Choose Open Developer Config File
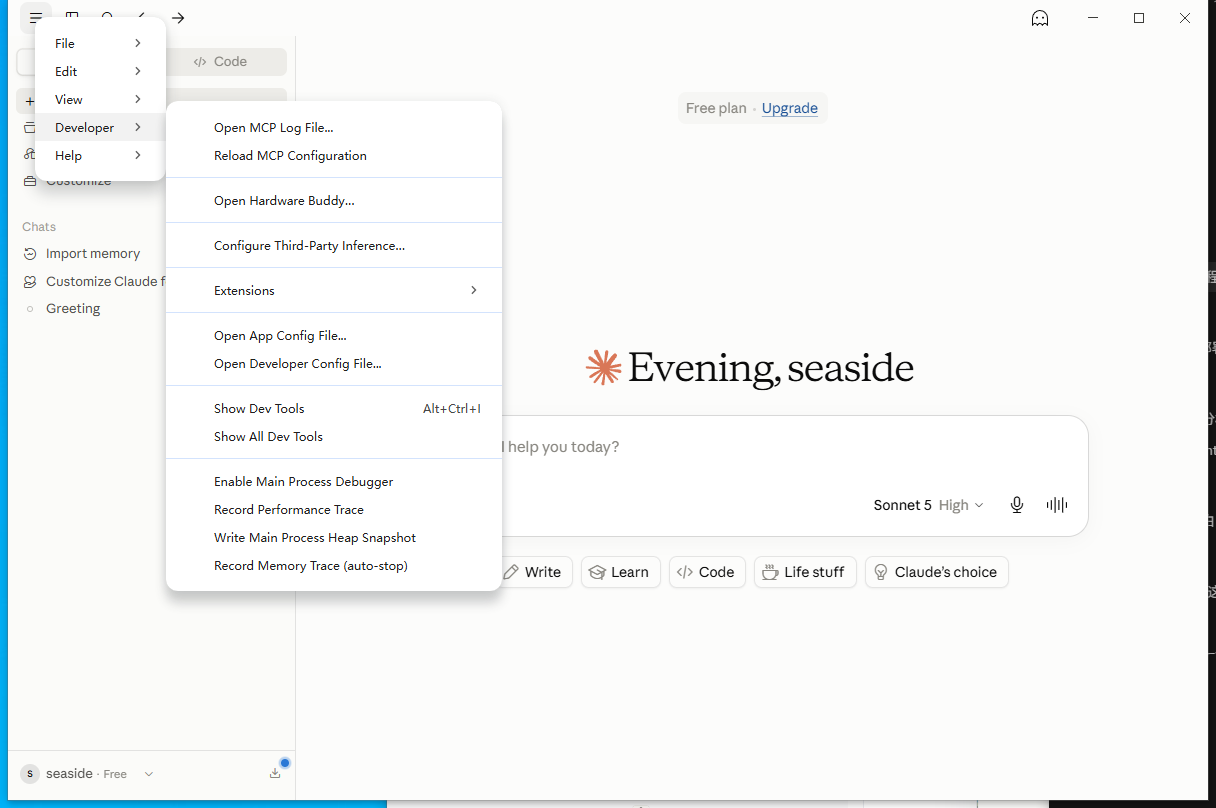This screenshot has height=808, width=1216. 333,363
